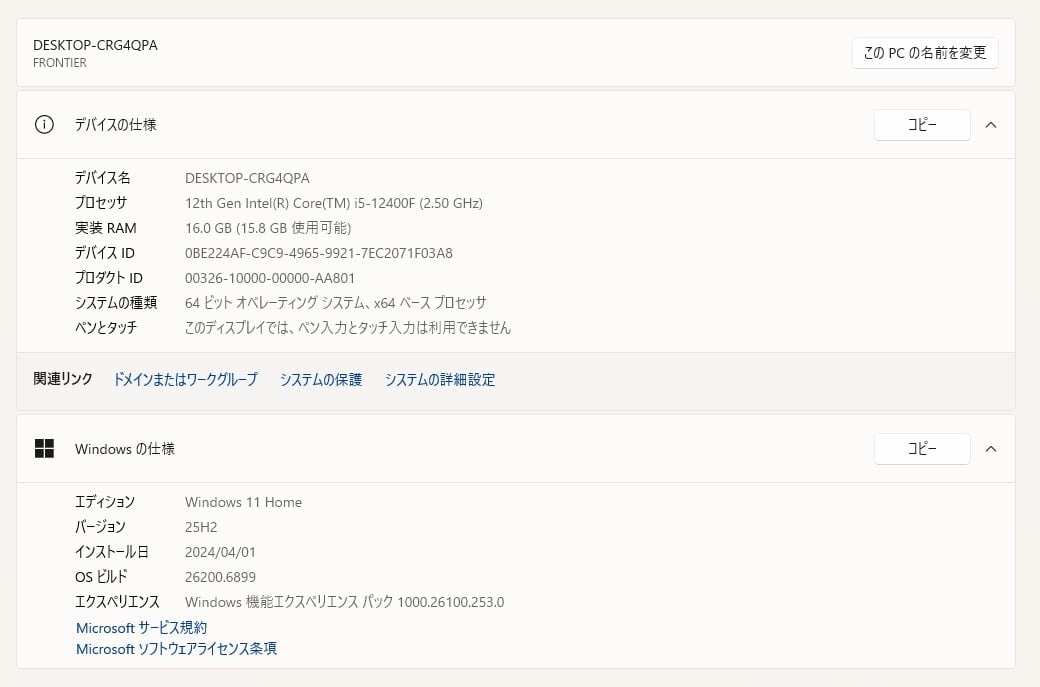This screenshot has width=1040, height=687.
Task: Click the 実装 RAM label
Action: pyautogui.click(x=105, y=228)
